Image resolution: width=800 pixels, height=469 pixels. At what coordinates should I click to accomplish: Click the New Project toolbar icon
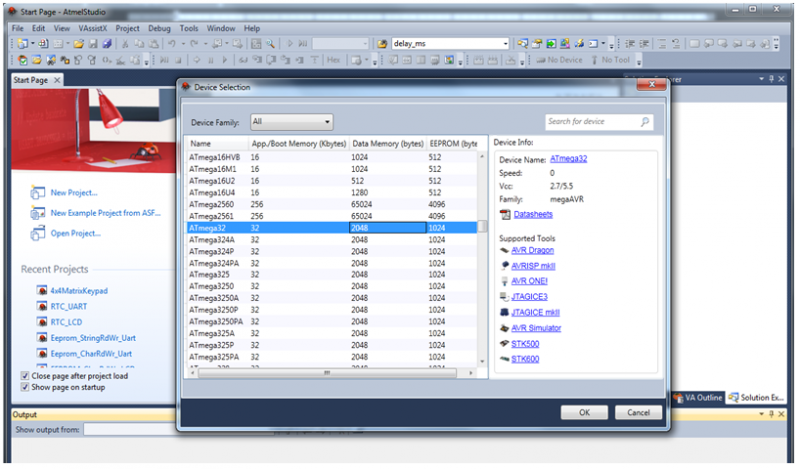(x=22, y=44)
